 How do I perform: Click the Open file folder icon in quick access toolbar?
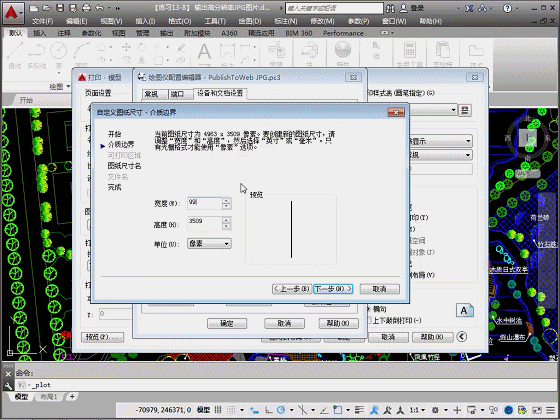click(46, 8)
